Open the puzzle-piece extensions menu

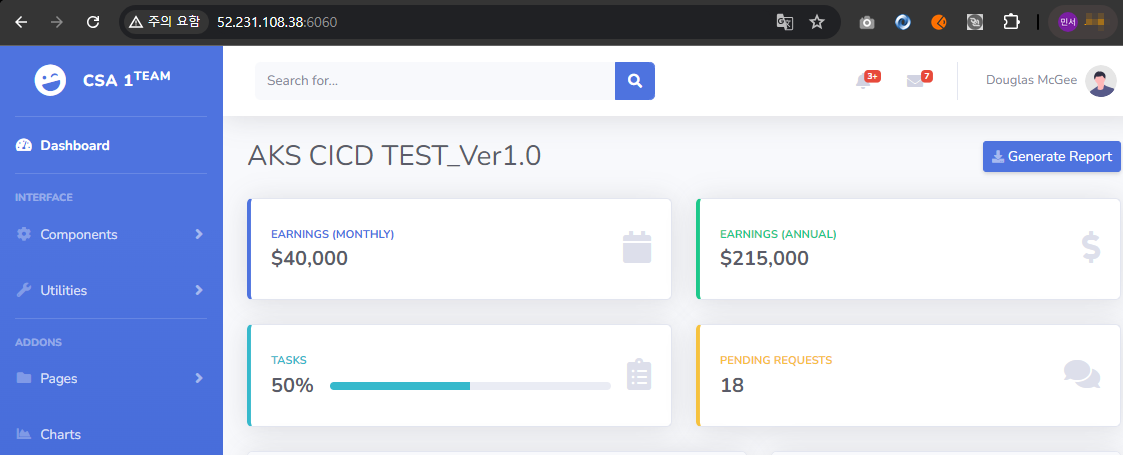point(1011,22)
